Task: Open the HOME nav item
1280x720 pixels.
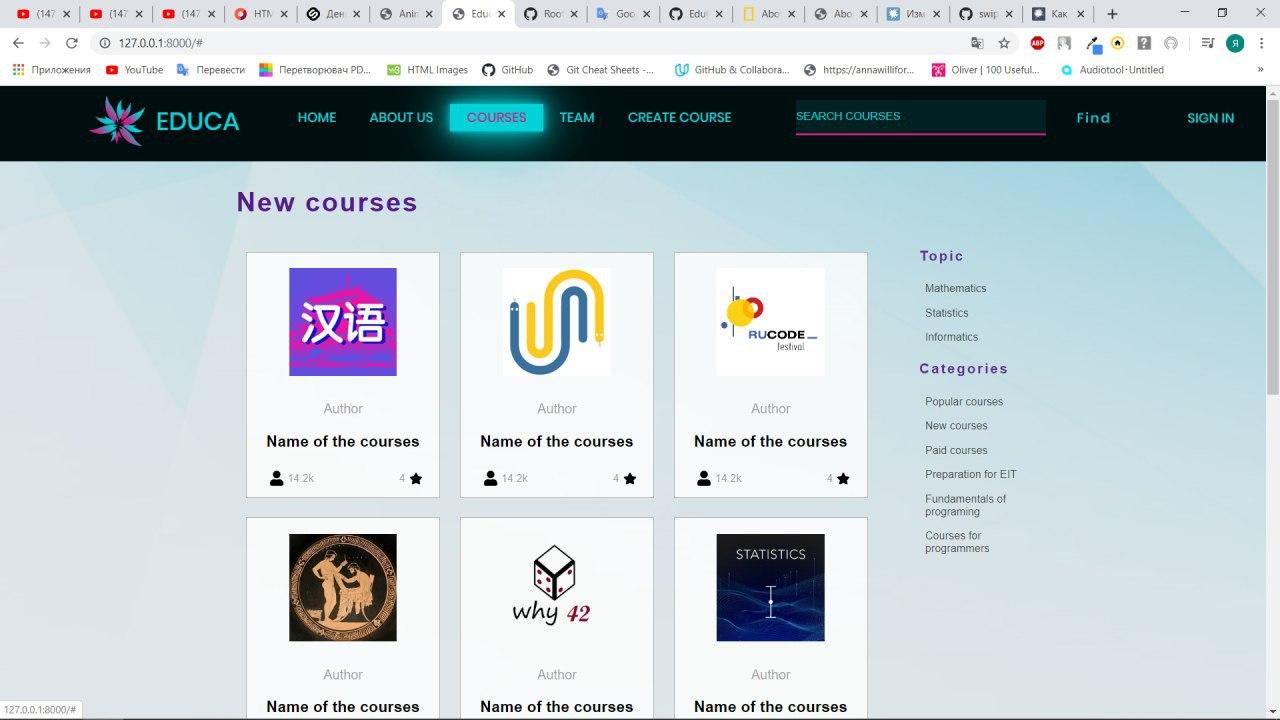Action: click(x=317, y=117)
